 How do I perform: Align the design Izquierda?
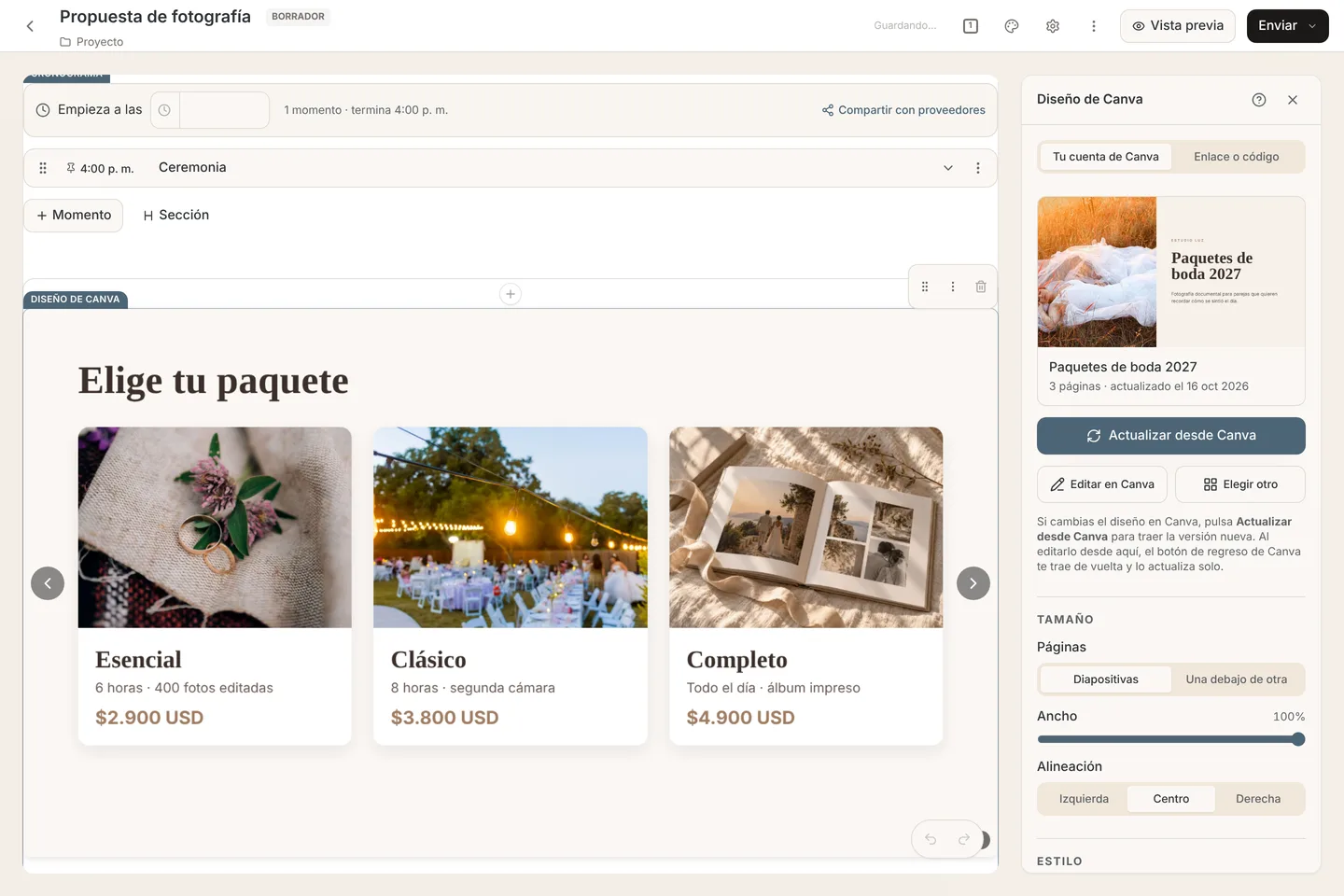[x=1084, y=799]
